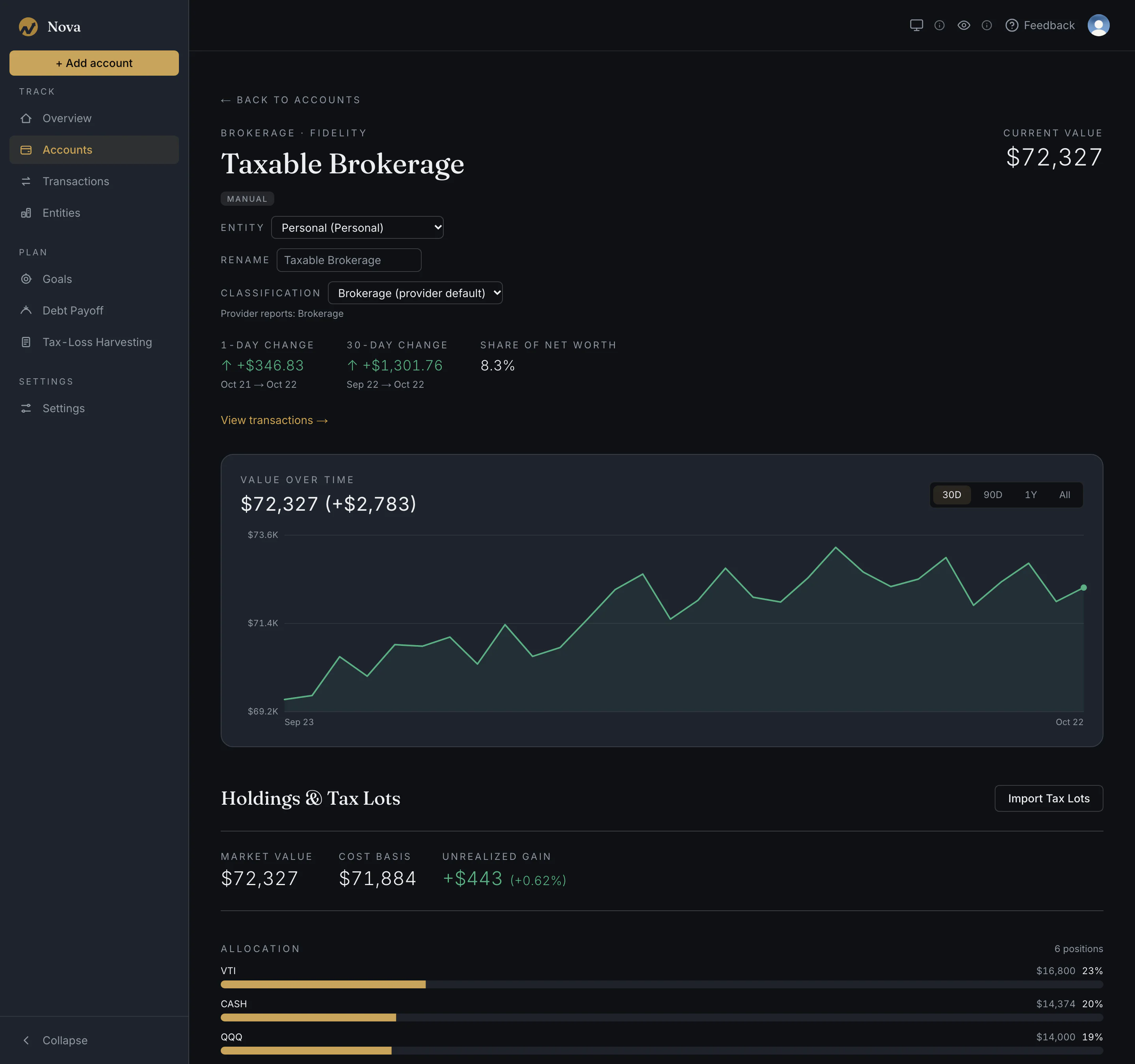1135x1064 pixels.
Task: Click the Settings sliders icon
Action: click(x=26, y=408)
